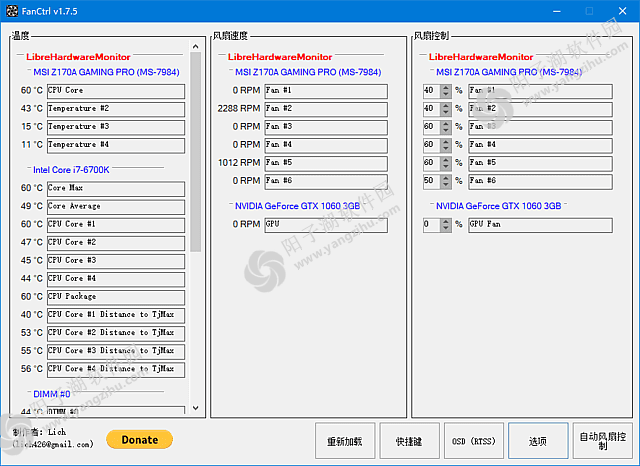Decrease Fan #3 control percentage with down arrow
Viewport: 640px width, 466px height.
click(x=446, y=130)
